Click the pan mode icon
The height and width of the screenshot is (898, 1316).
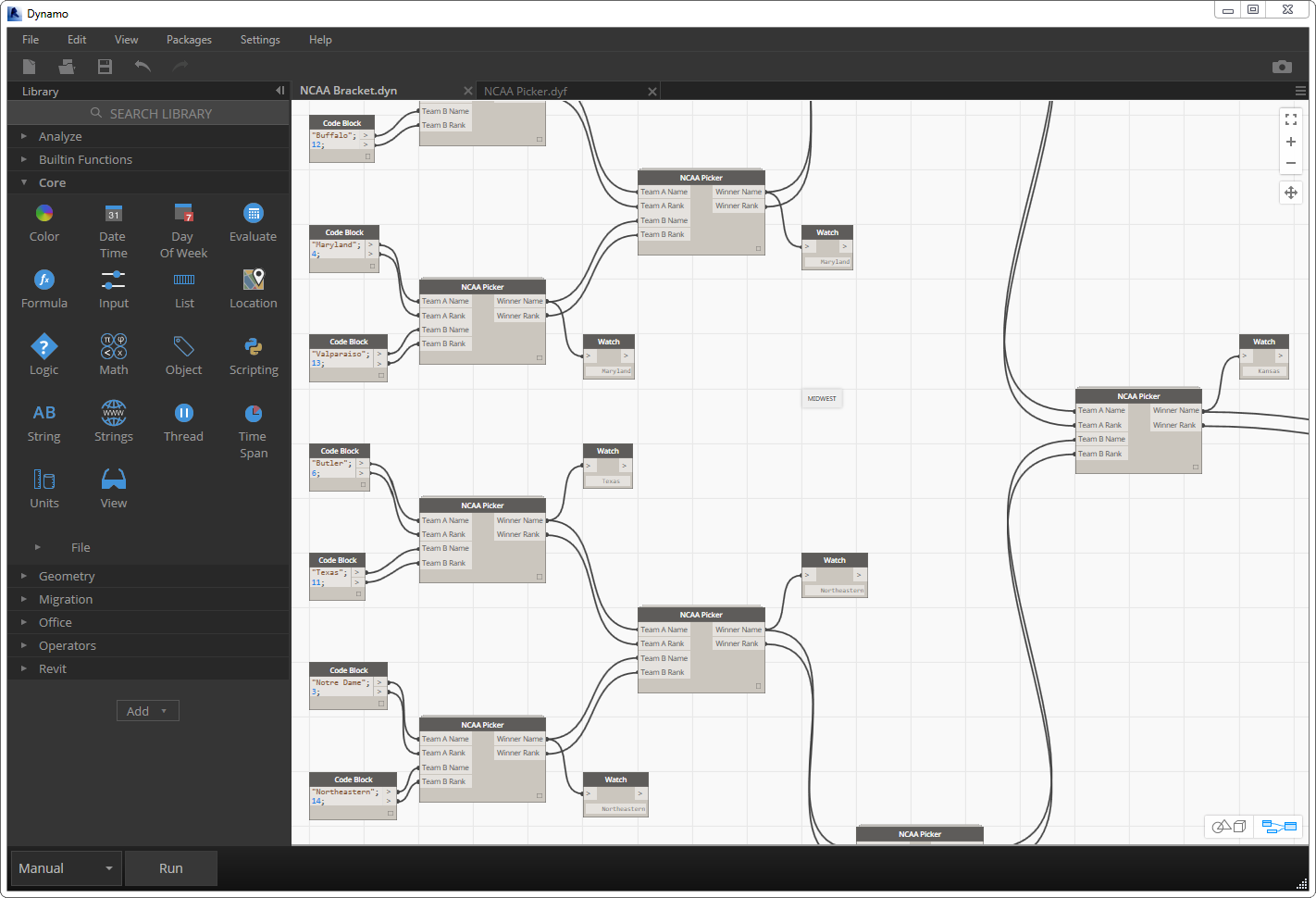click(1291, 193)
